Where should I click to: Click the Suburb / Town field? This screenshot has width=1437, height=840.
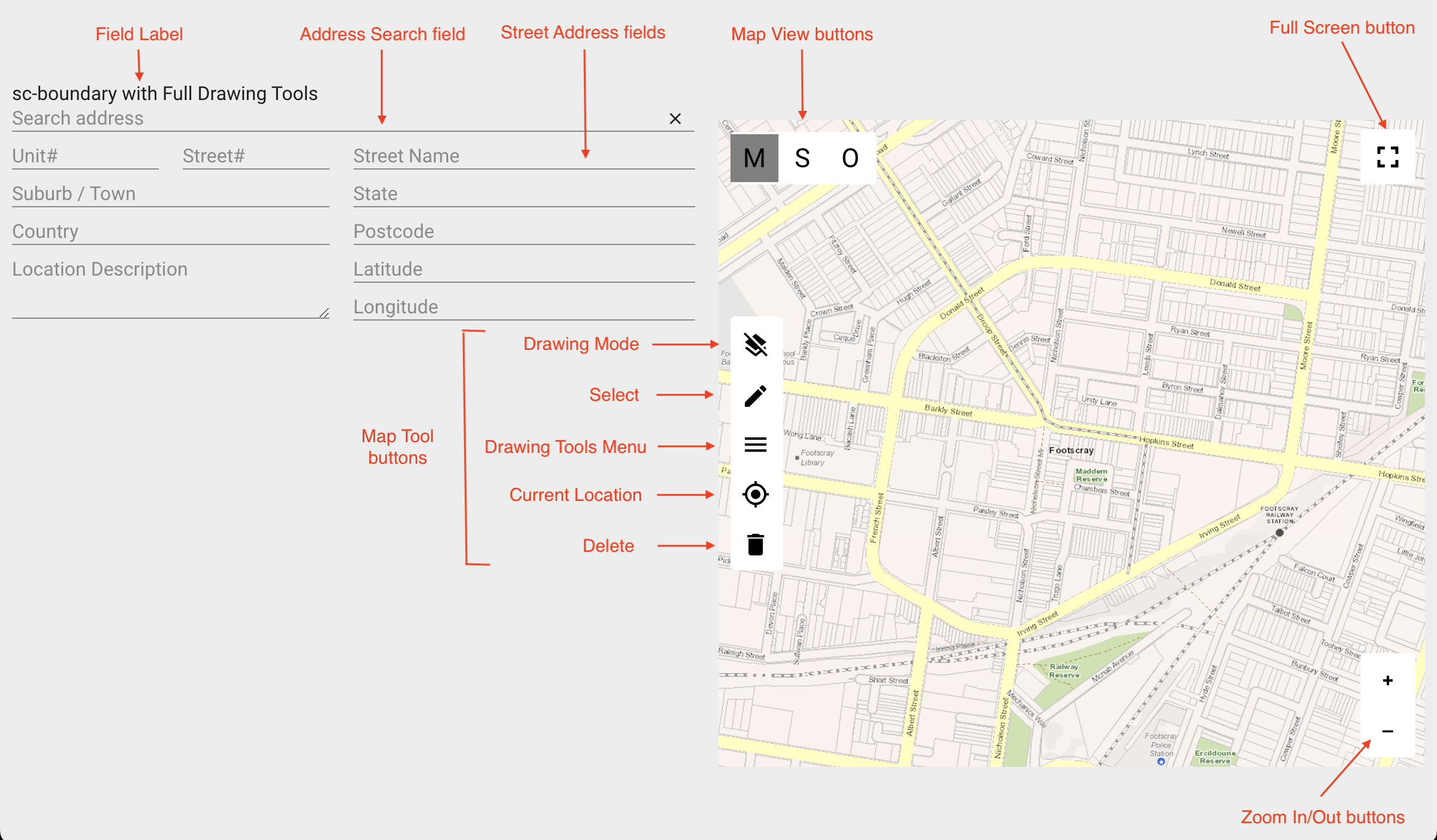[x=170, y=194]
